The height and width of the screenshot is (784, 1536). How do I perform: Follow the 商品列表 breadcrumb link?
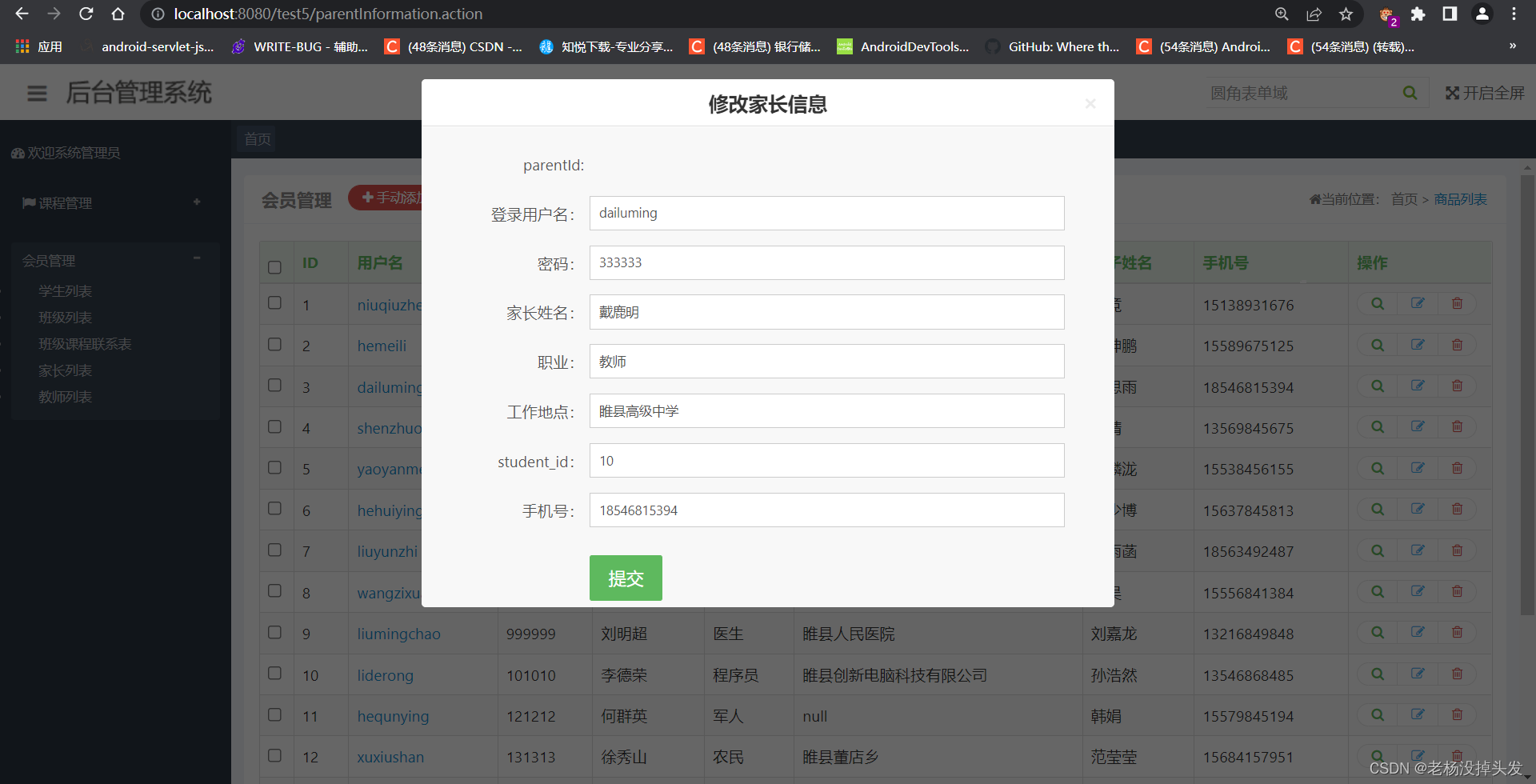click(1460, 199)
